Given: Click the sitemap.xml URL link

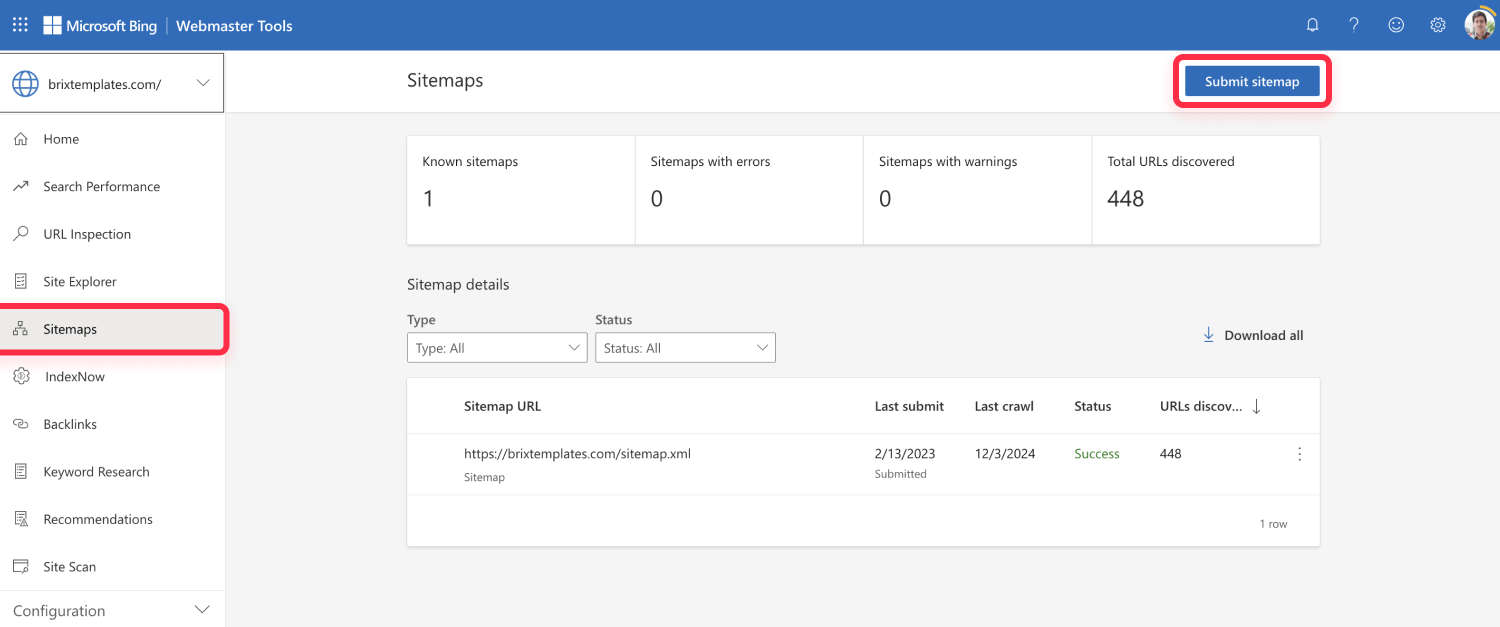Looking at the screenshot, I should 577,453.
